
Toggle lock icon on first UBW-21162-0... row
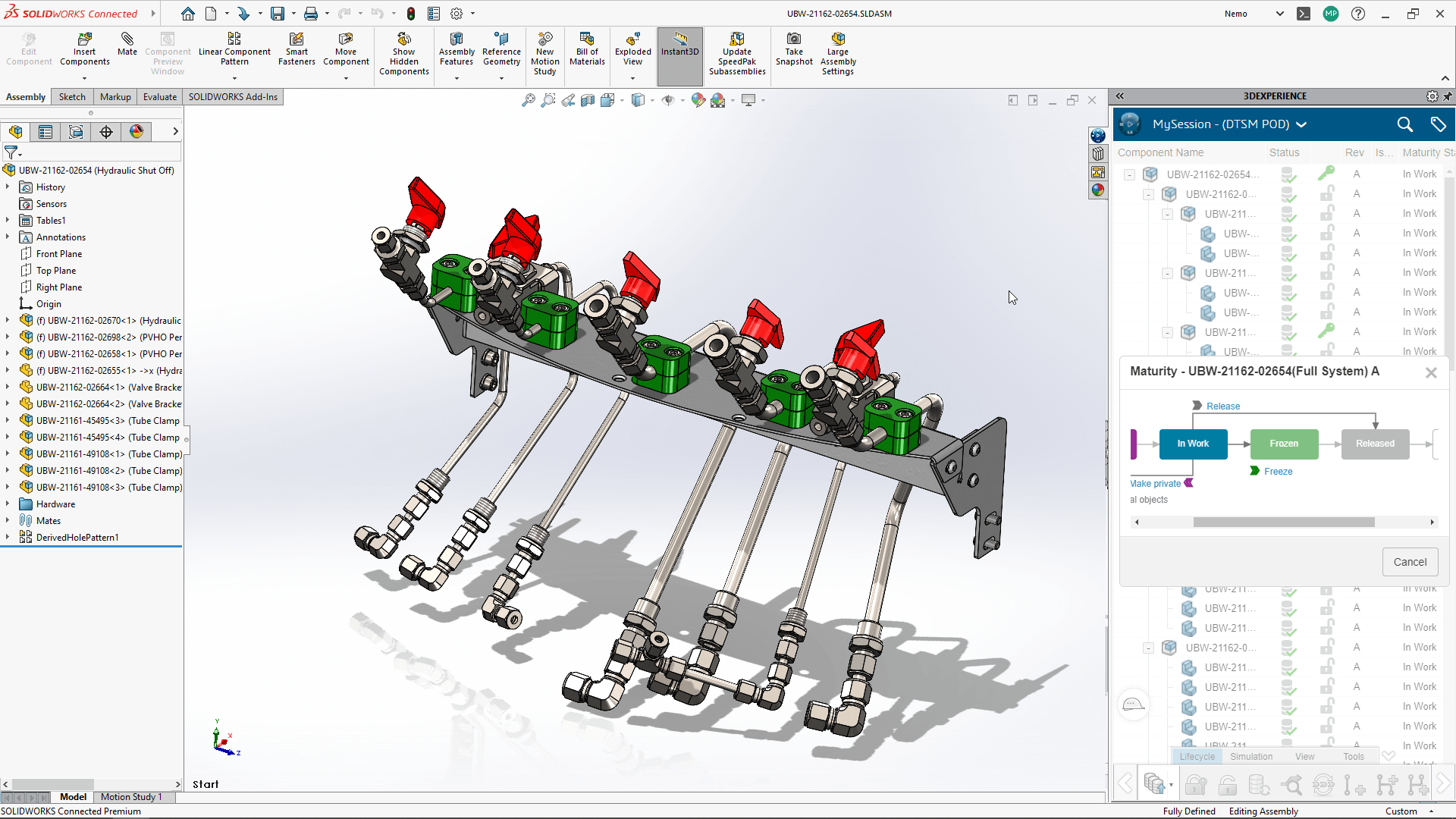pos(1326,194)
